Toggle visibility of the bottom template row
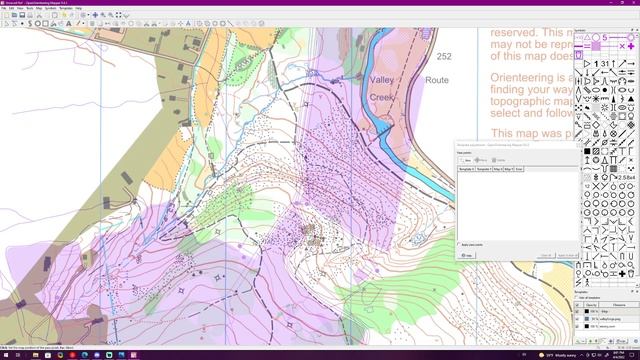The width and height of the screenshot is (640, 360). coord(577,326)
